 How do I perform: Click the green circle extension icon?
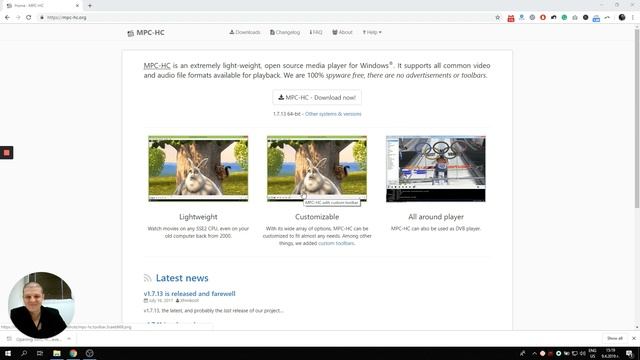(x=564, y=18)
